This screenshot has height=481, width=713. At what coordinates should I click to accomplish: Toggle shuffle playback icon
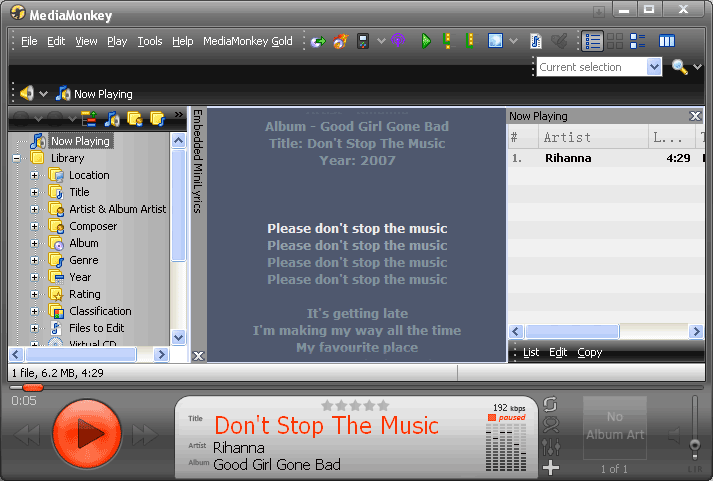point(551,425)
